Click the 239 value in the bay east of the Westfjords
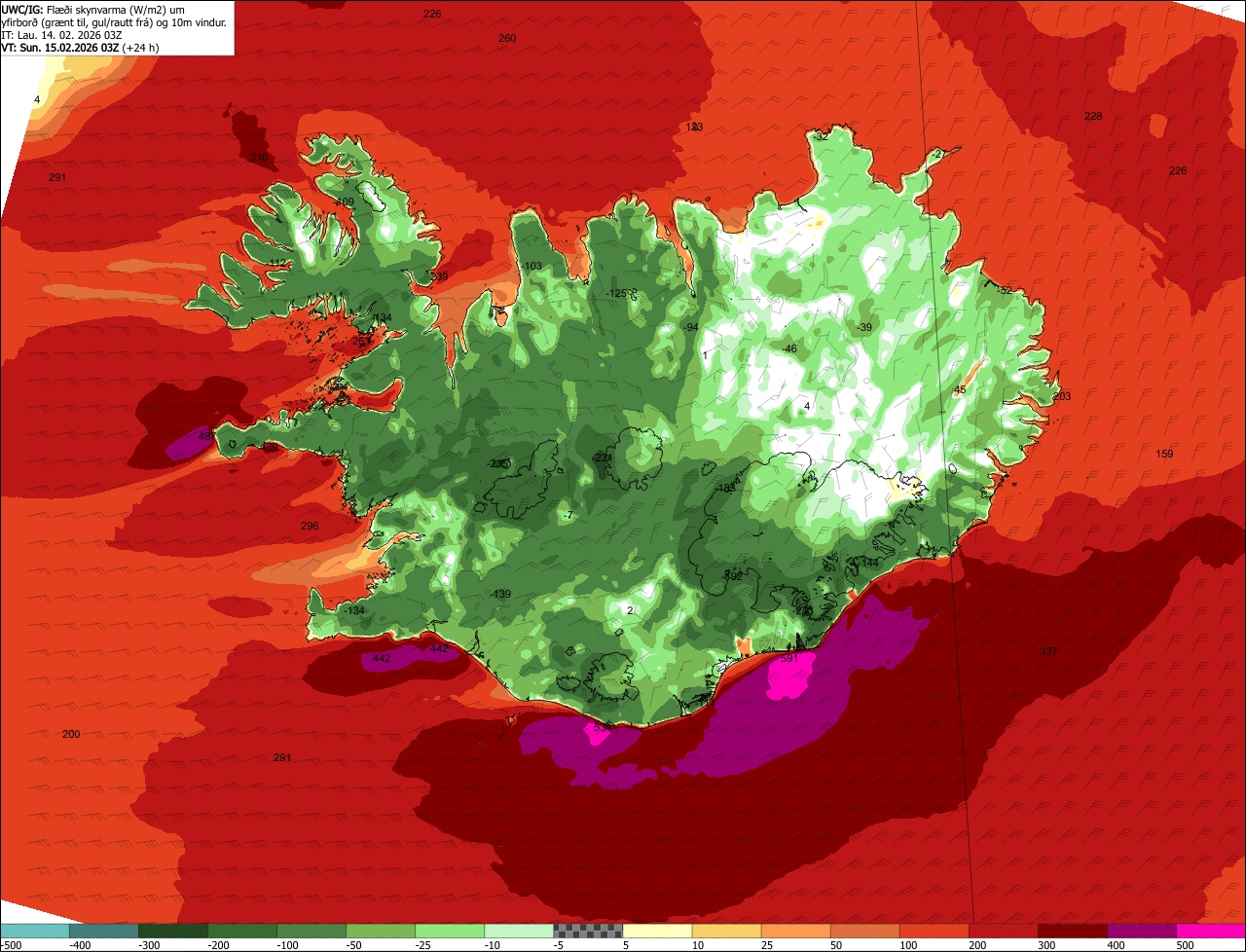This screenshot has height=952, width=1246. point(439,277)
